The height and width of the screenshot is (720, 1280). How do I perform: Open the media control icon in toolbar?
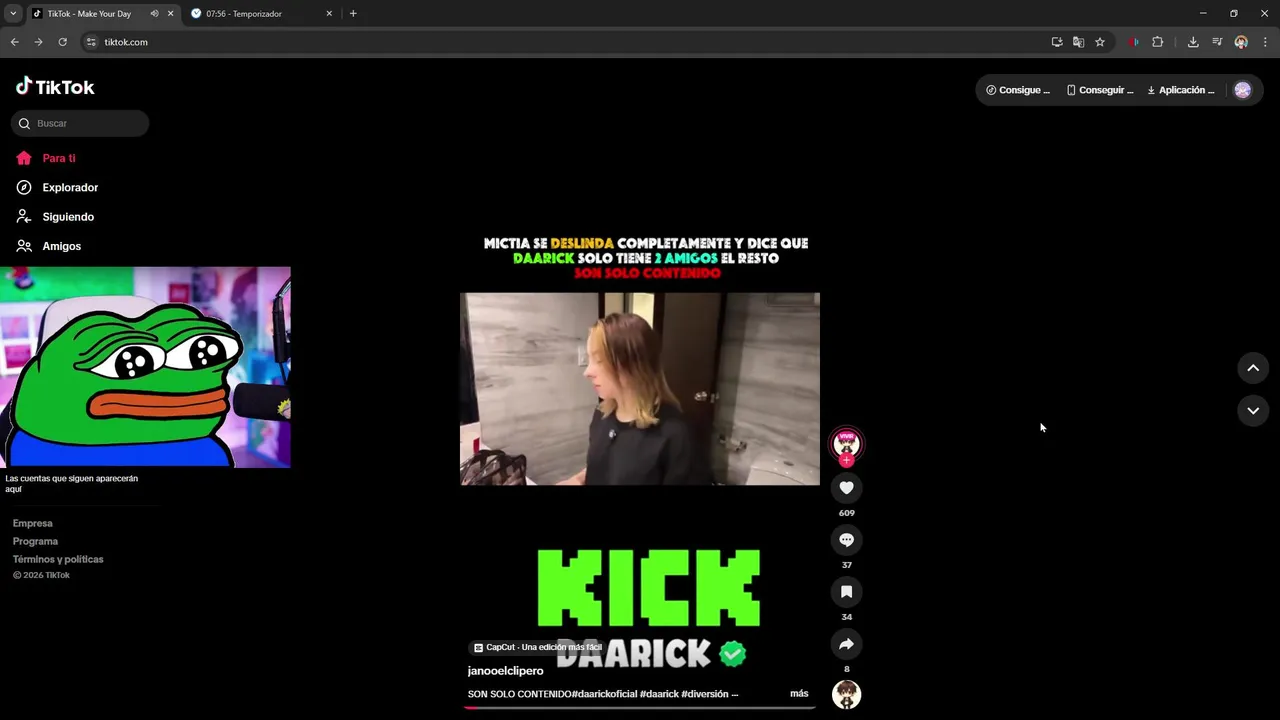[x=1217, y=42]
